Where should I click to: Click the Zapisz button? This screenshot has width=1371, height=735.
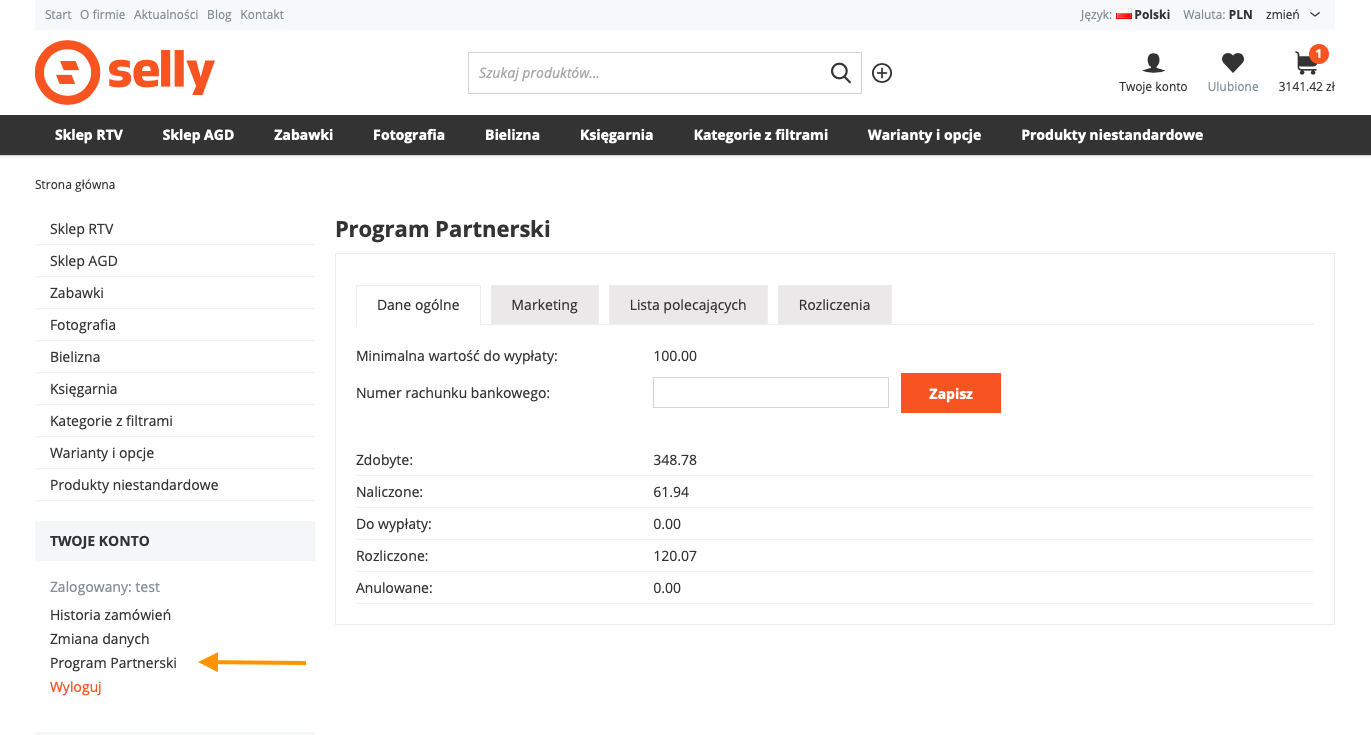coord(950,393)
